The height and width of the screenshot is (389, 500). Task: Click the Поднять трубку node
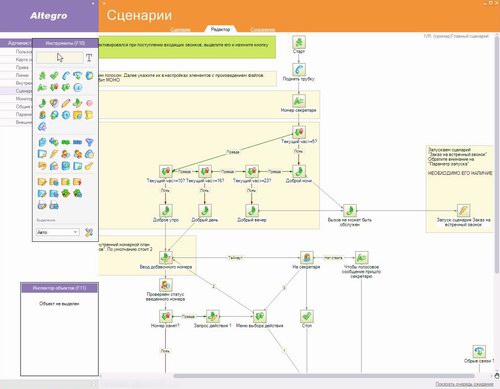tap(299, 70)
